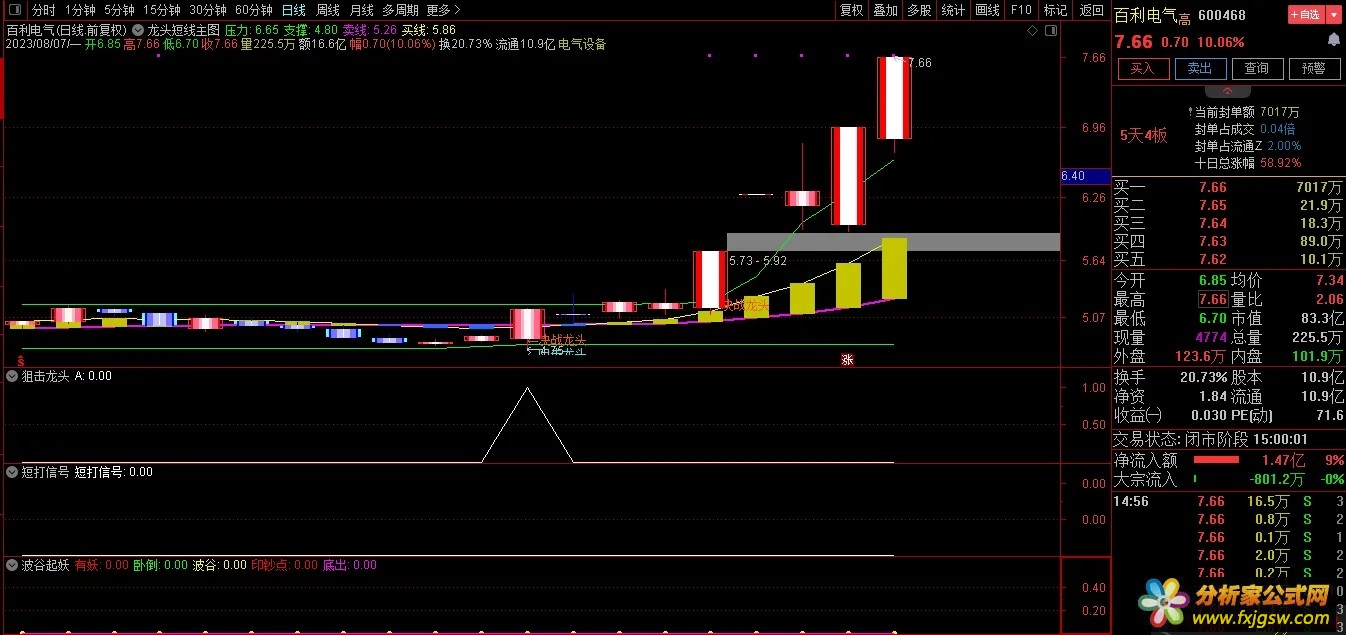This screenshot has height=635, width=1346.
Task: Expand the 狙击龙头 indicator menu
Action: (12, 376)
